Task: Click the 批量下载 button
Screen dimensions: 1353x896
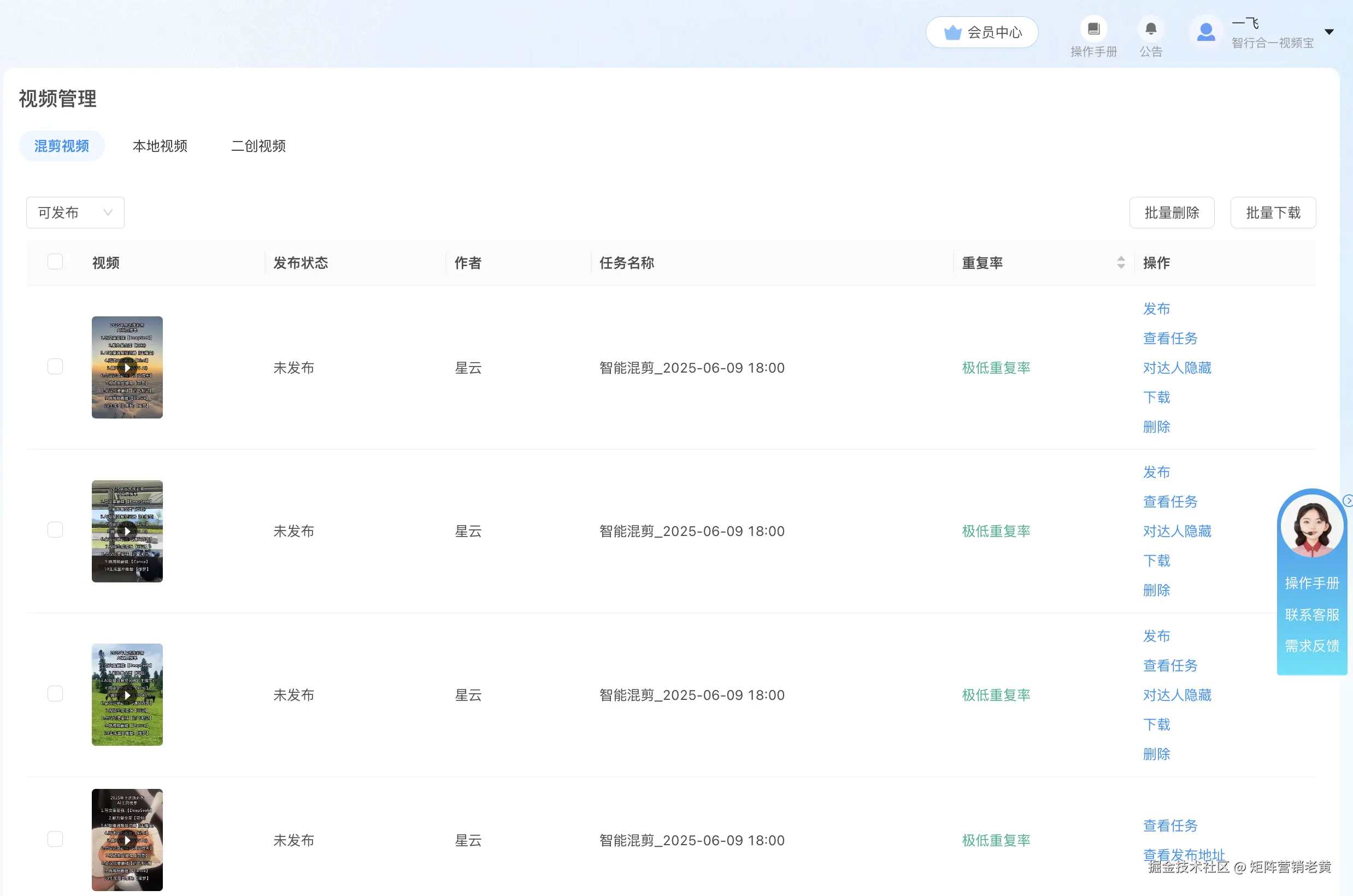Action: (x=1273, y=213)
